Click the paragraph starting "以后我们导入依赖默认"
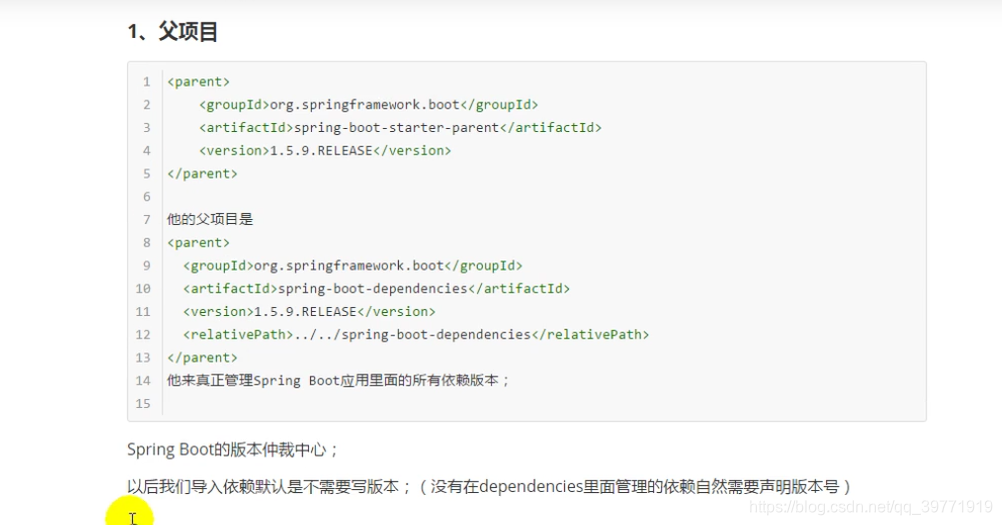Image resolution: width=1002 pixels, height=525 pixels. click(489, 487)
